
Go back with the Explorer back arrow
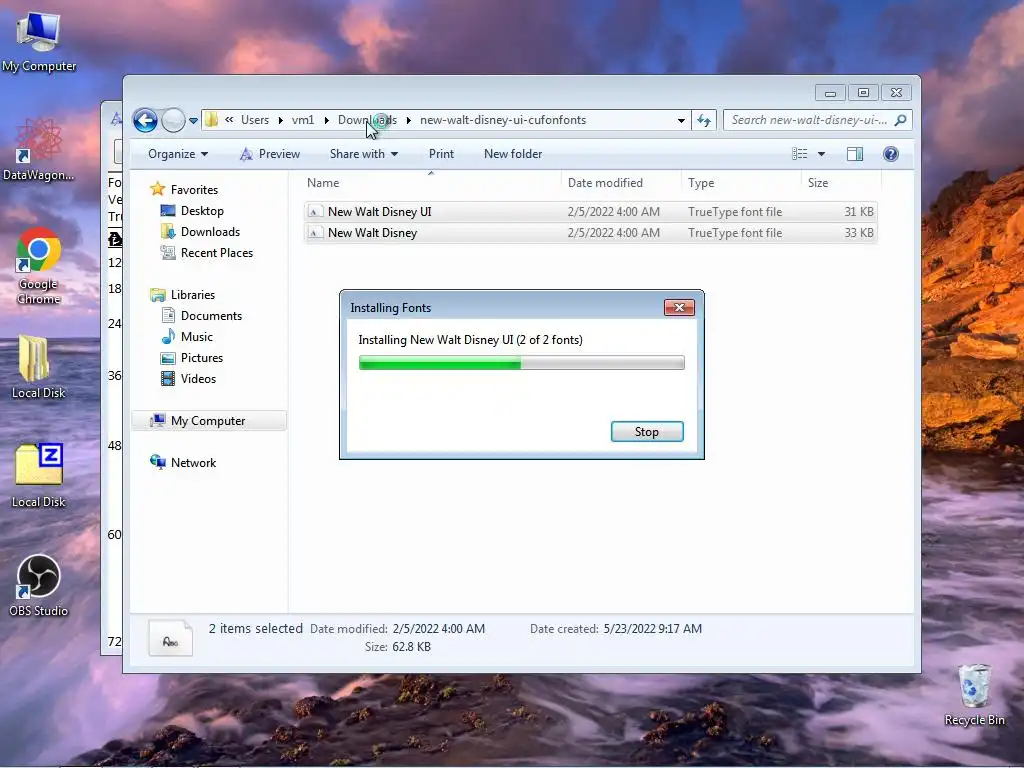click(x=146, y=120)
